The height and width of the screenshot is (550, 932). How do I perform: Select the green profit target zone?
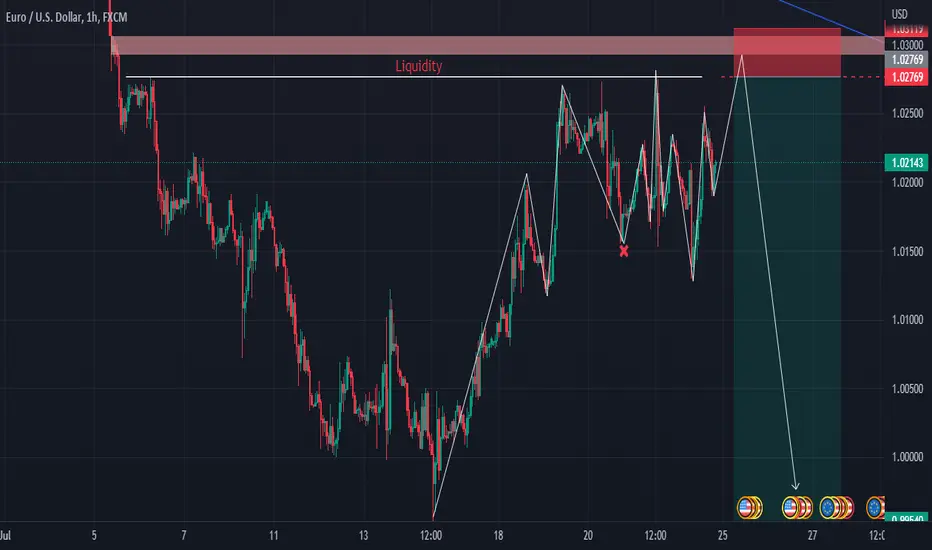tap(787, 299)
